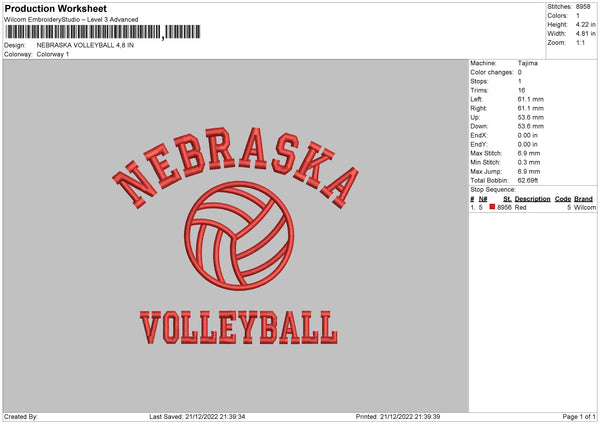
Task: Click the Wilcom EmbroideryStudio Level 3 Advanced text
Action: click(x=71, y=20)
